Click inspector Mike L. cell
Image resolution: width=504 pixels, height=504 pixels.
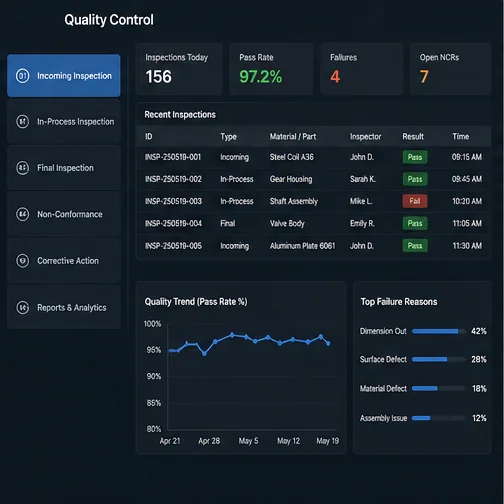coord(361,201)
